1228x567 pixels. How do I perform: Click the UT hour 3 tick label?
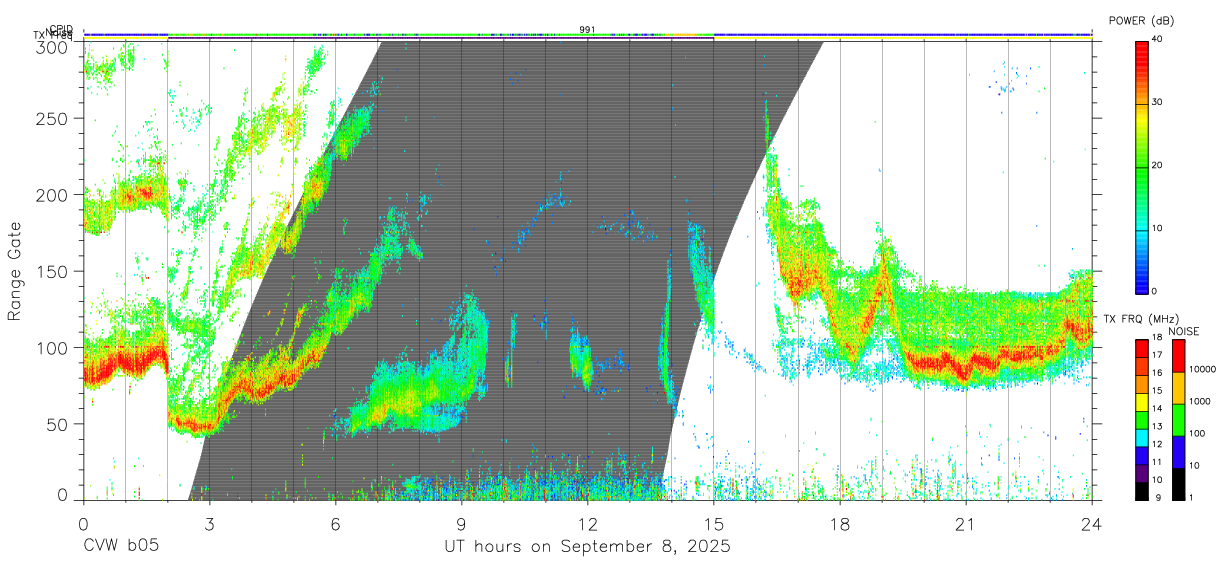coord(209,523)
